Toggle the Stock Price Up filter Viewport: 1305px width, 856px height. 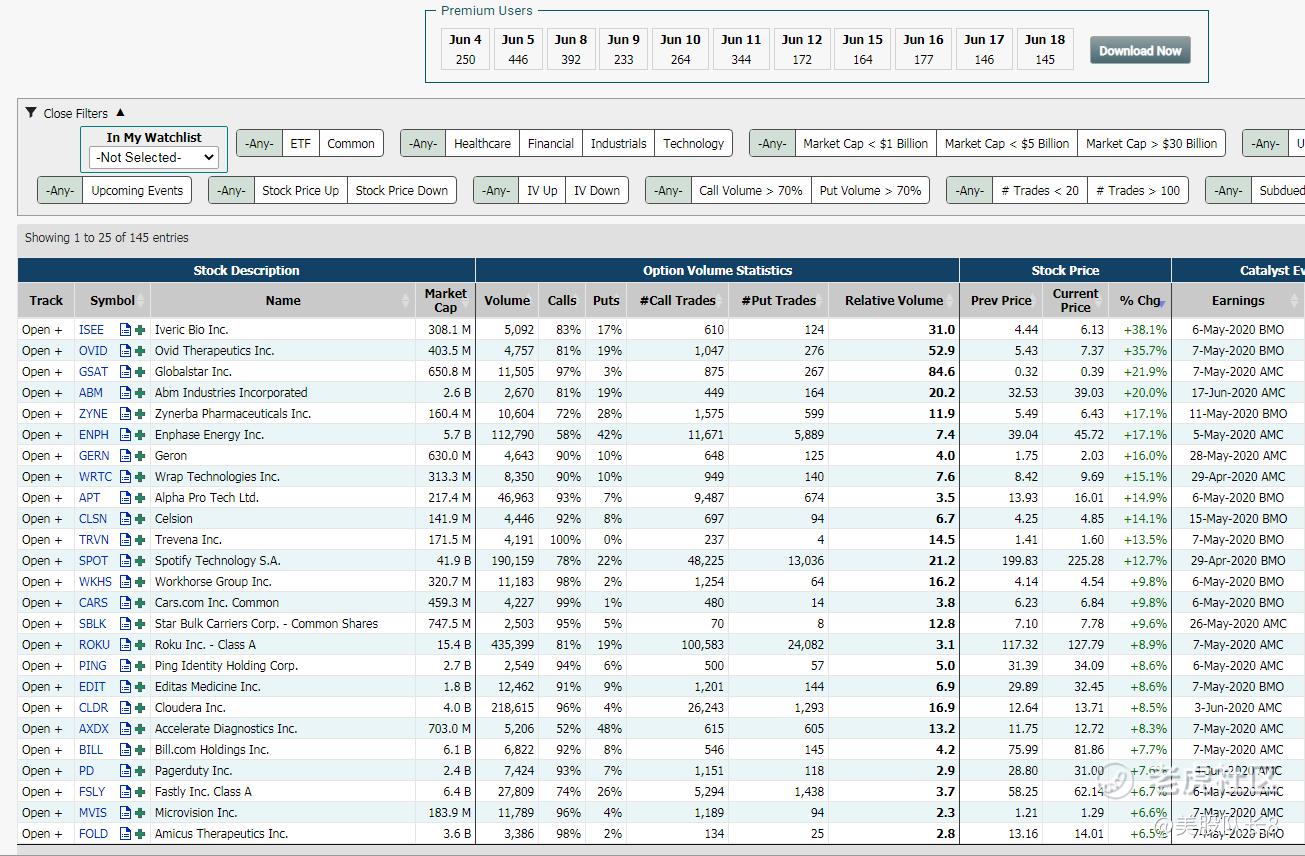click(301, 191)
